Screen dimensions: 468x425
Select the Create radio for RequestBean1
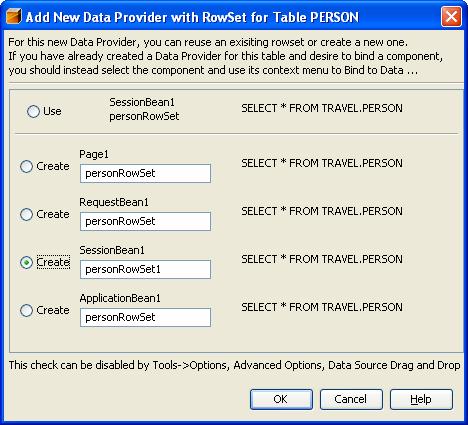point(26,214)
